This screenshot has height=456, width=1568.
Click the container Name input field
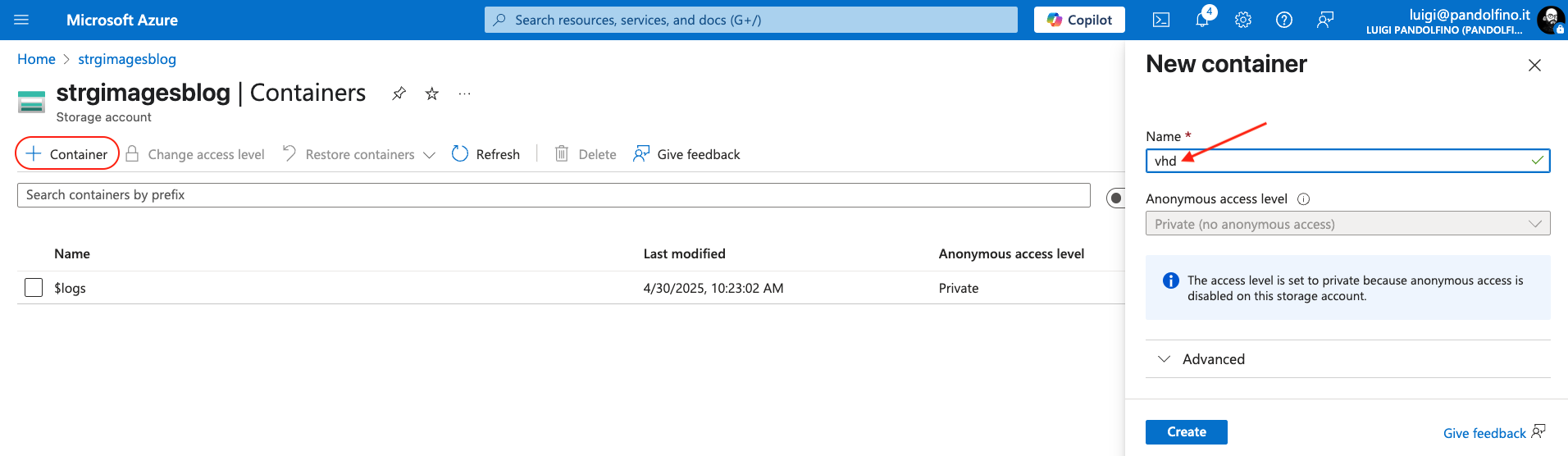click(1337, 161)
